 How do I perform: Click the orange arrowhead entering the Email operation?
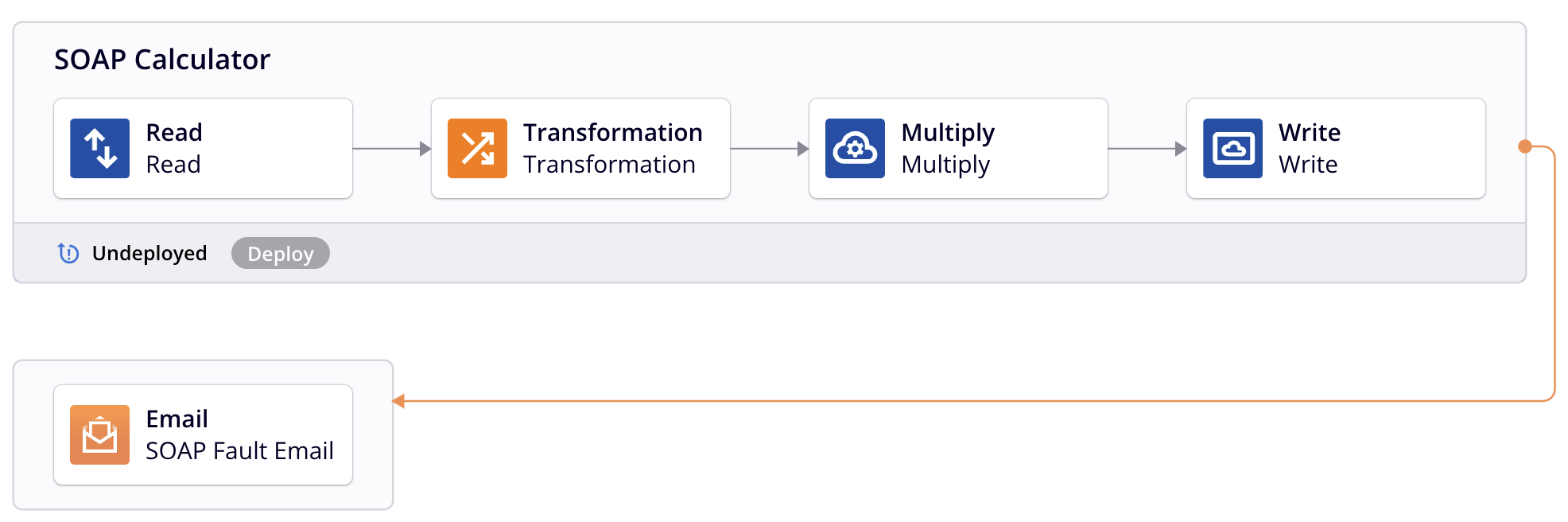[x=399, y=401]
